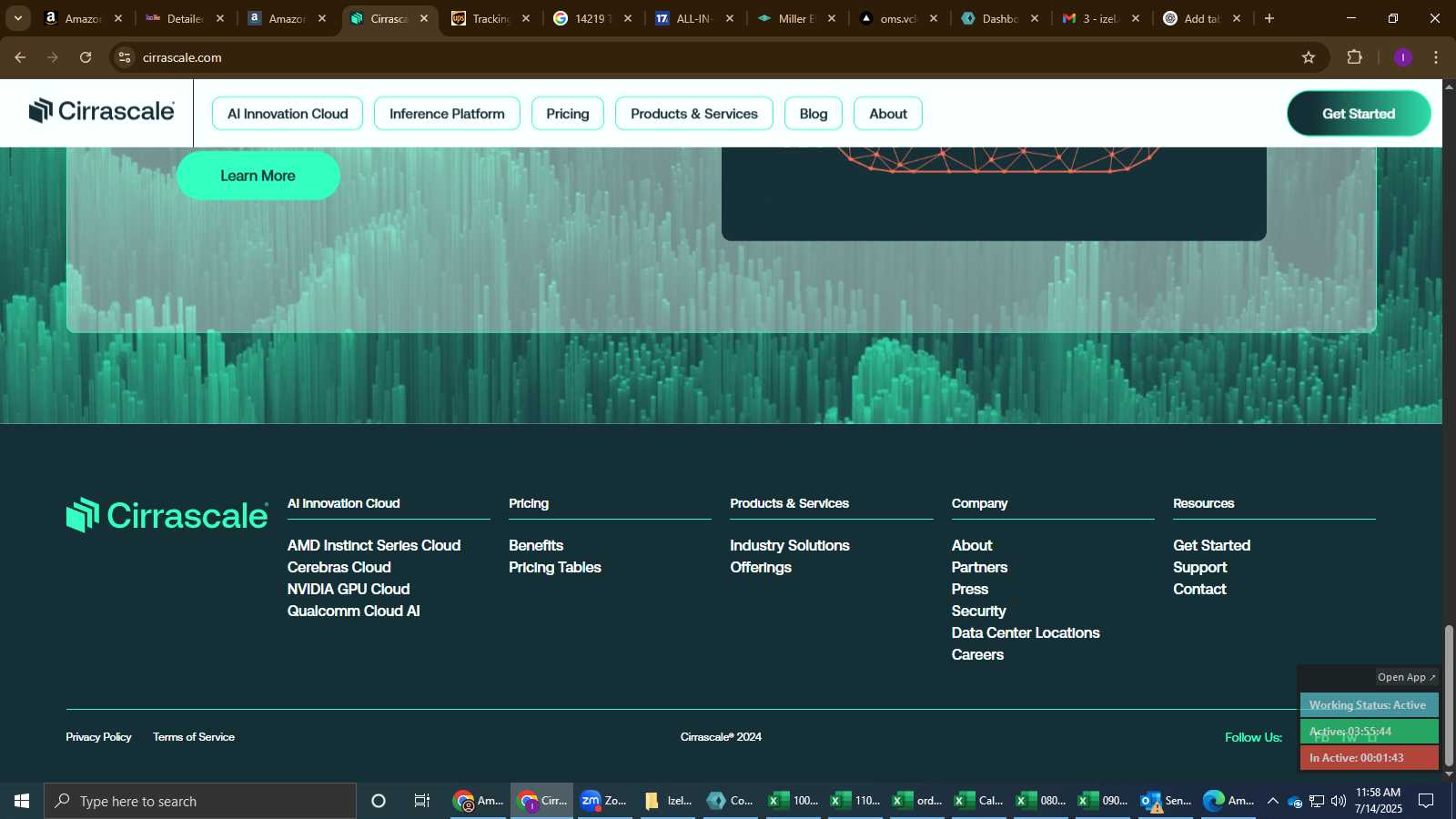1456x819 pixels.
Task: Open the Benefits footer link
Action: [x=536, y=545]
